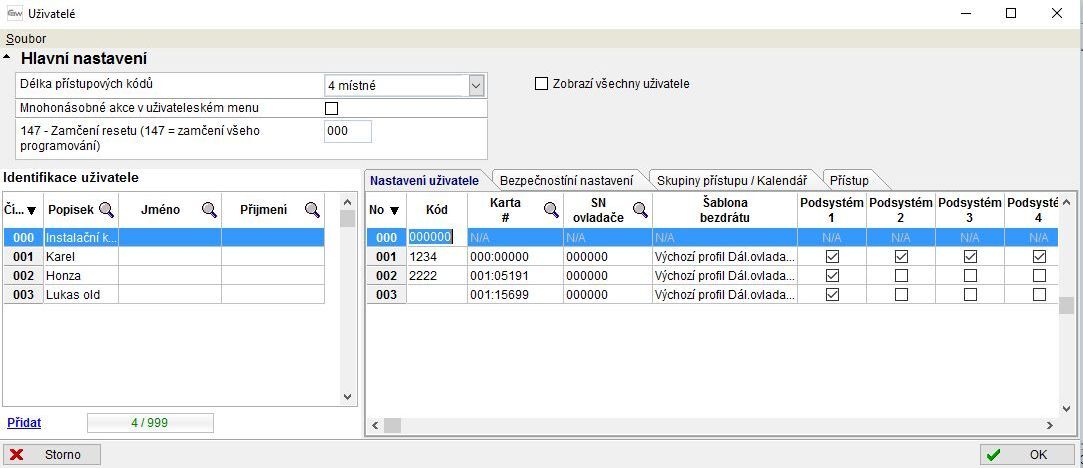Enable Zobrazí všechny uživatele checkbox
1083x468 pixels.
(x=542, y=84)
